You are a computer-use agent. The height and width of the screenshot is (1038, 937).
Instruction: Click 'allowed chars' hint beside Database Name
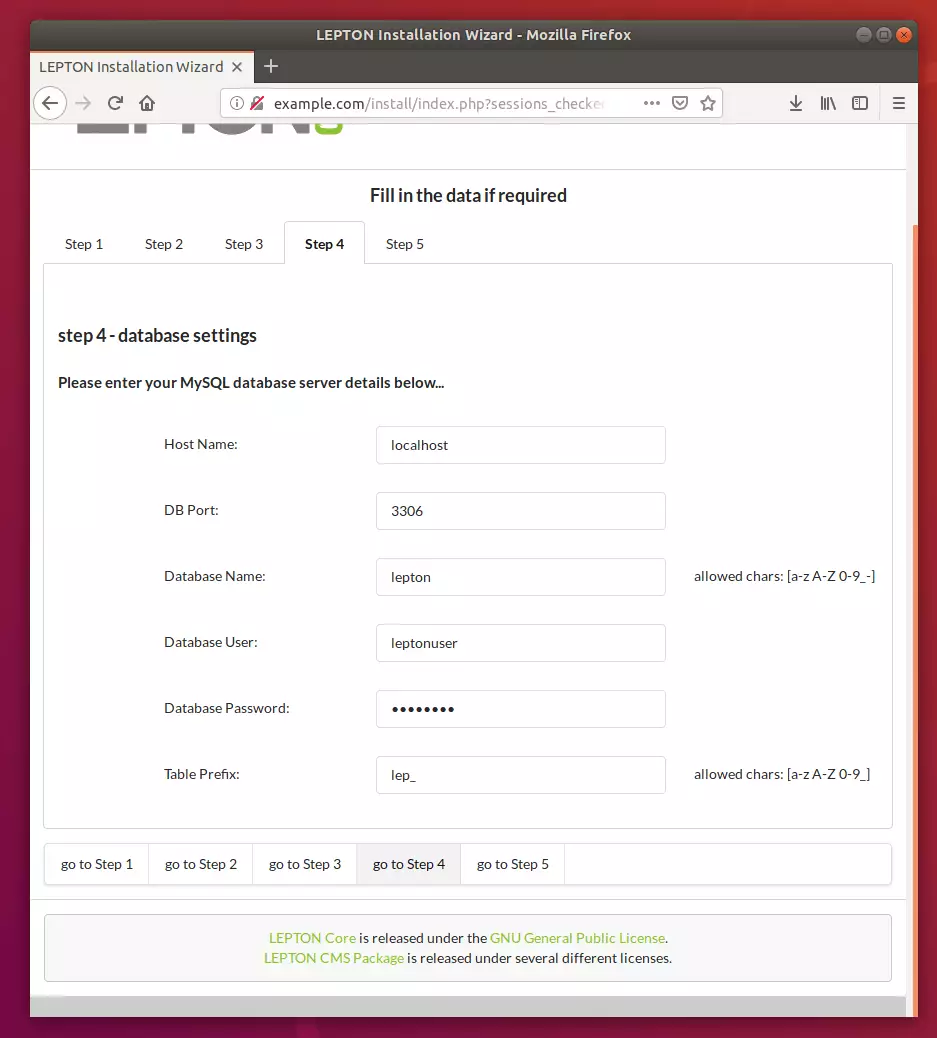coord(785,577)
